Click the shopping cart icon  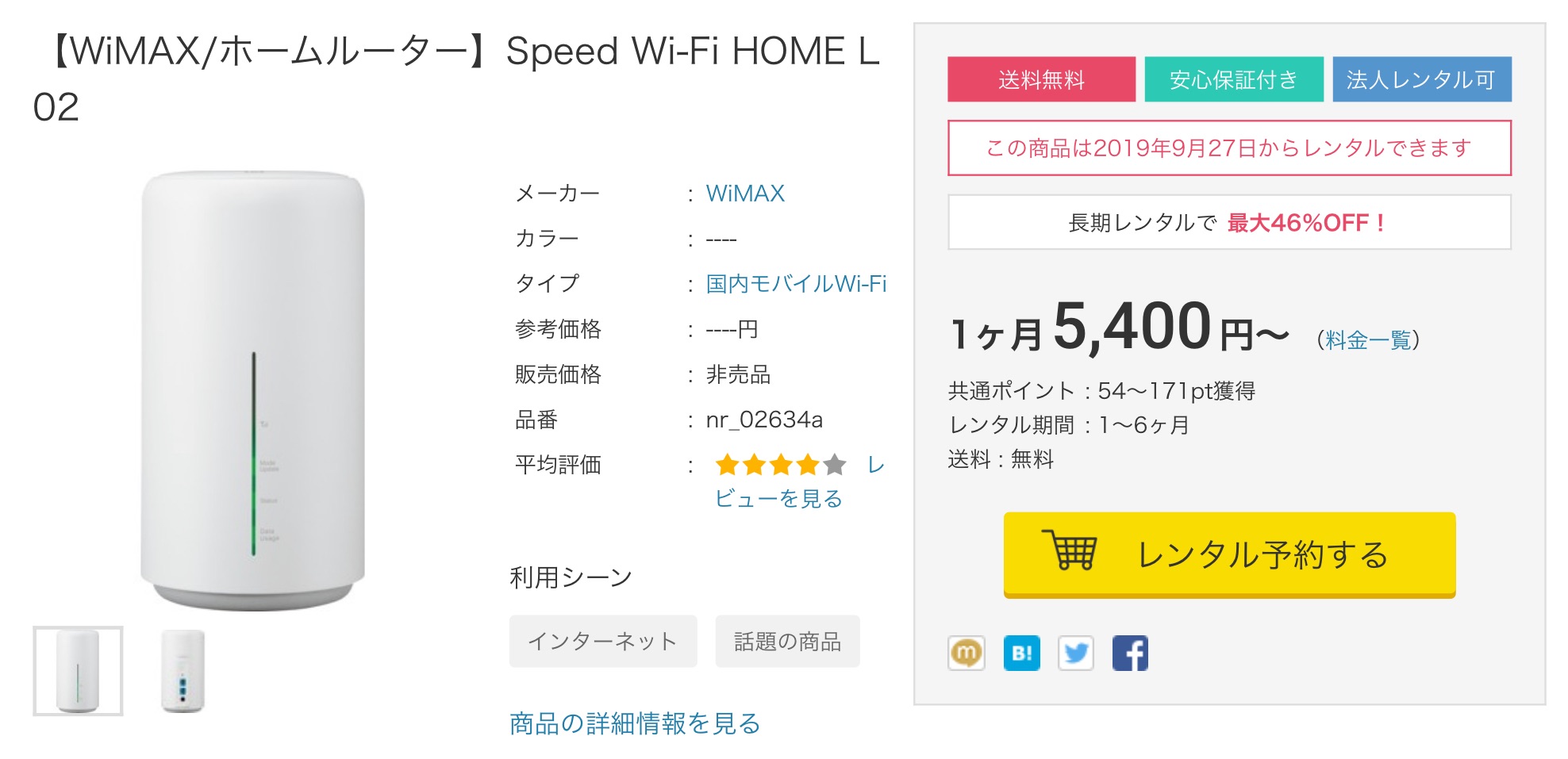(x=1070, y=550)
